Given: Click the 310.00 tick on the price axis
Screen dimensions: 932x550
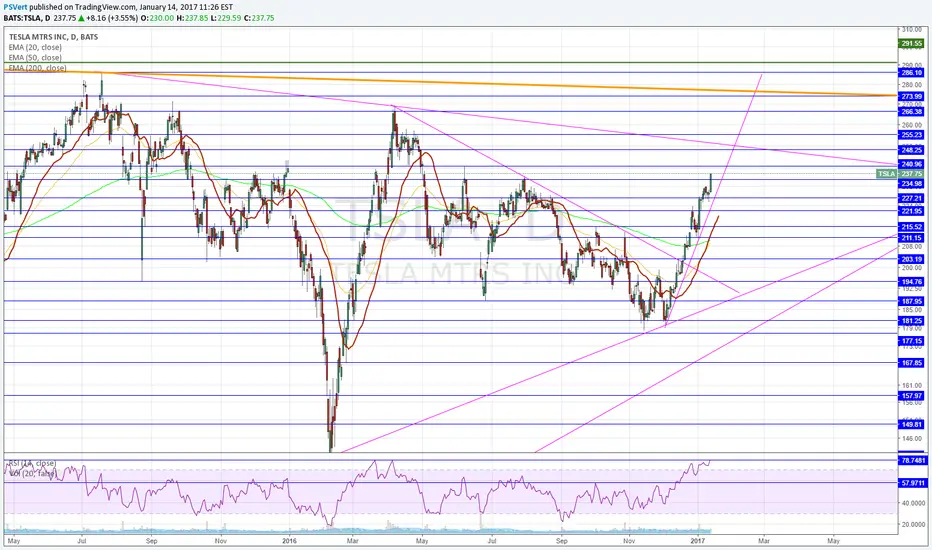Looking at the screenshot, I should 912,29.
